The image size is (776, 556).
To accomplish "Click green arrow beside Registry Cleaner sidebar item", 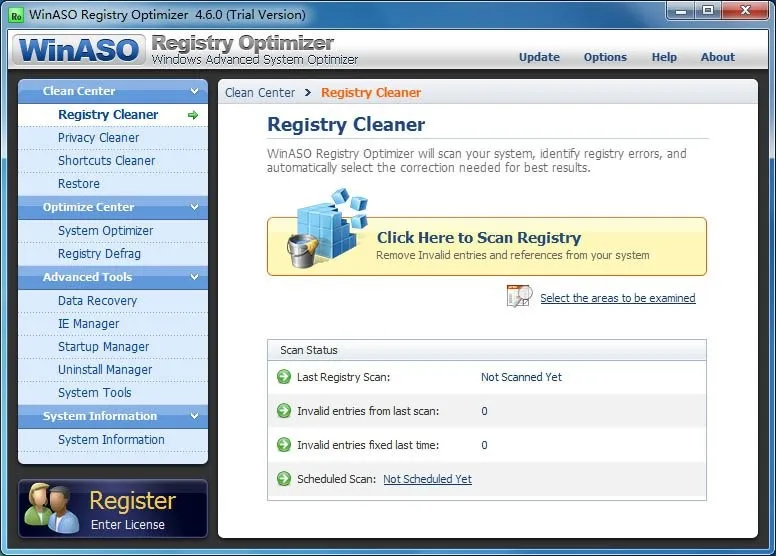I will point(193,115).
